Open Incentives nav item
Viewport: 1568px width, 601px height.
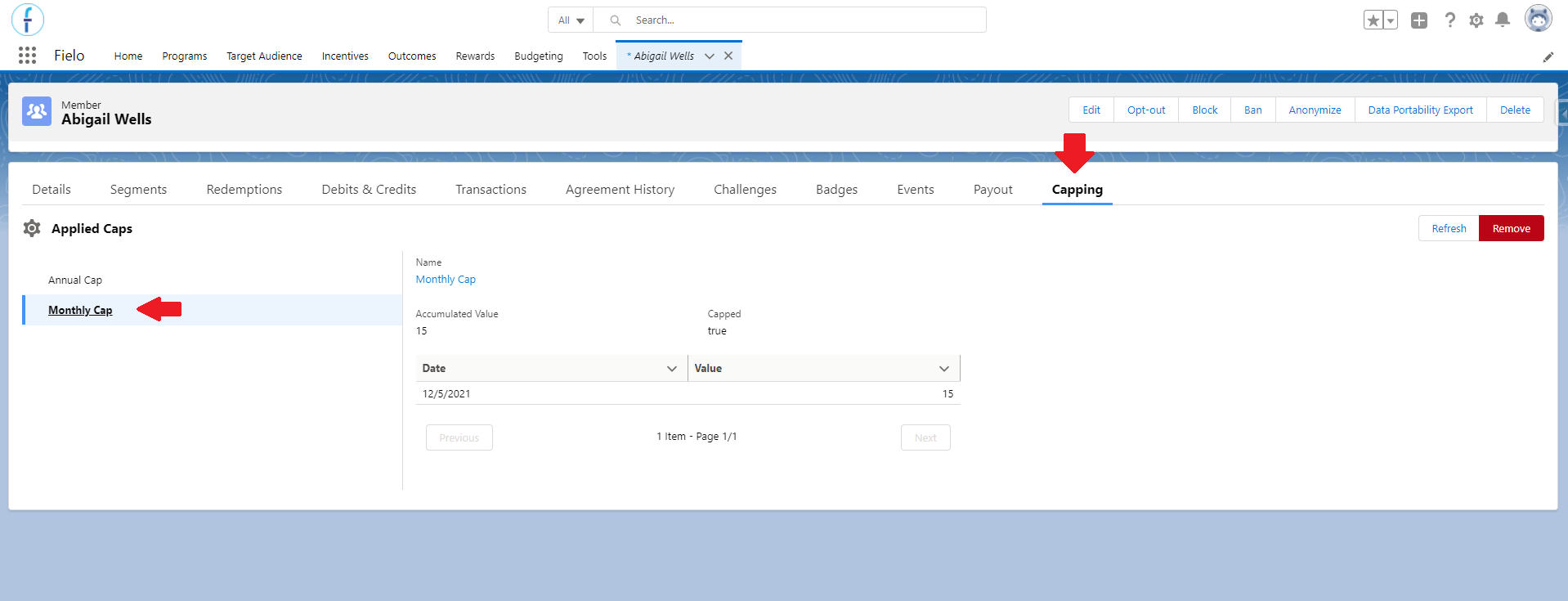[x=345, y=56]
